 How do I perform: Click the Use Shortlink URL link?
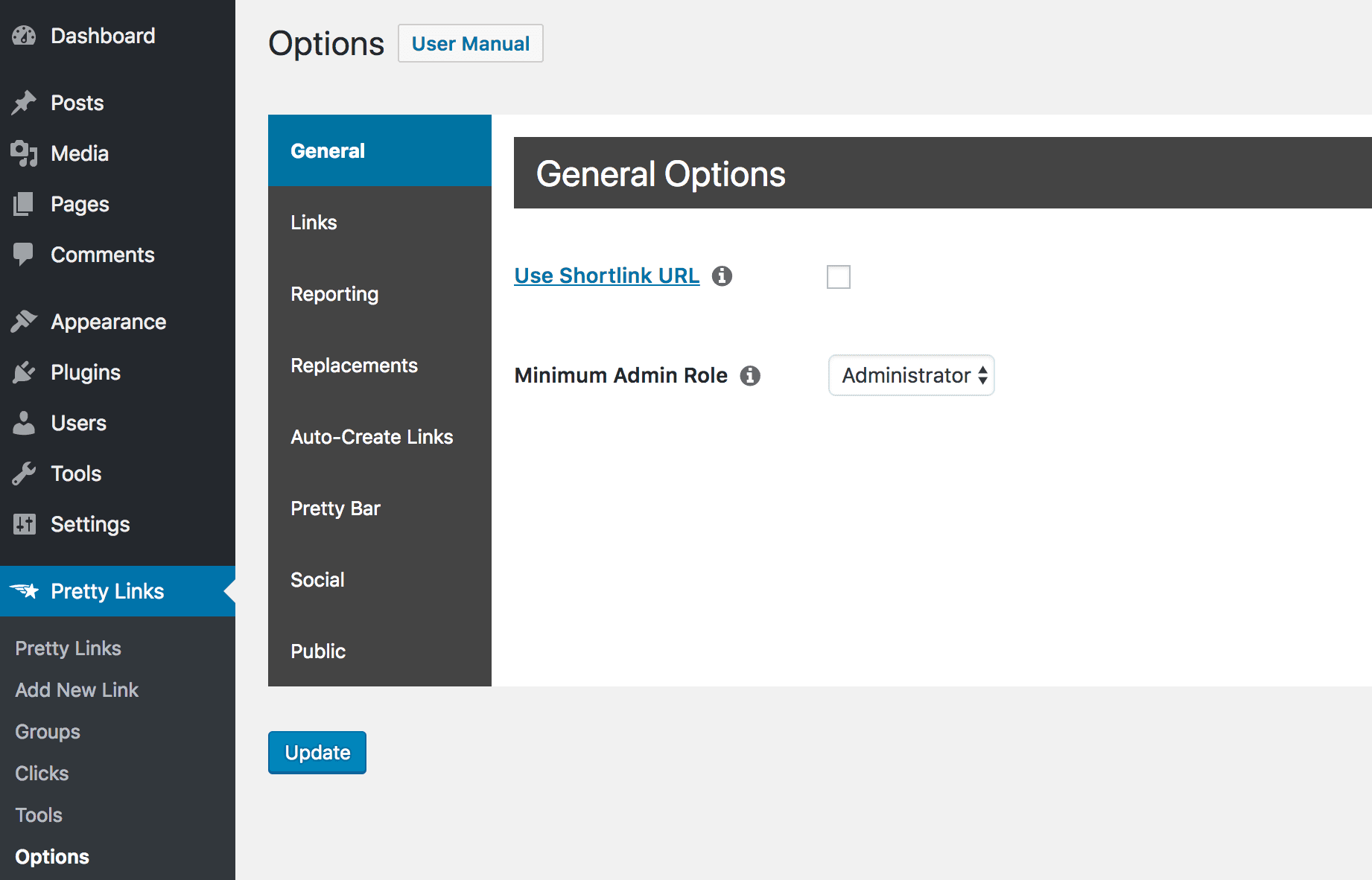pyautogui.click(x=606, y=275)
